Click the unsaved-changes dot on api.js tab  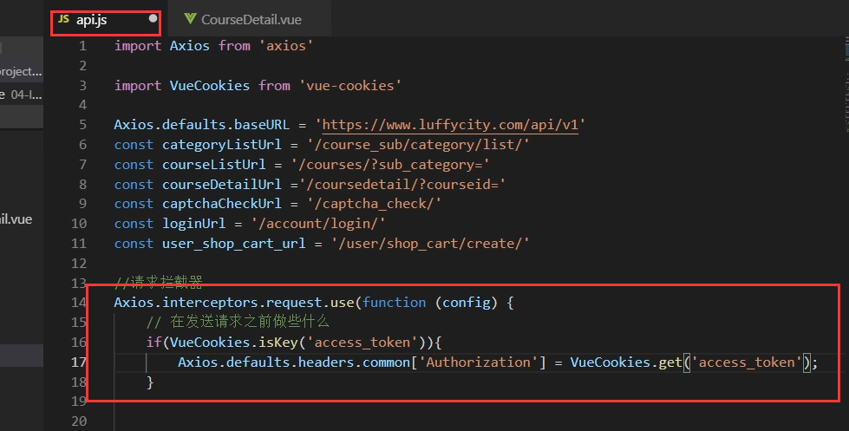coord(153,19)
